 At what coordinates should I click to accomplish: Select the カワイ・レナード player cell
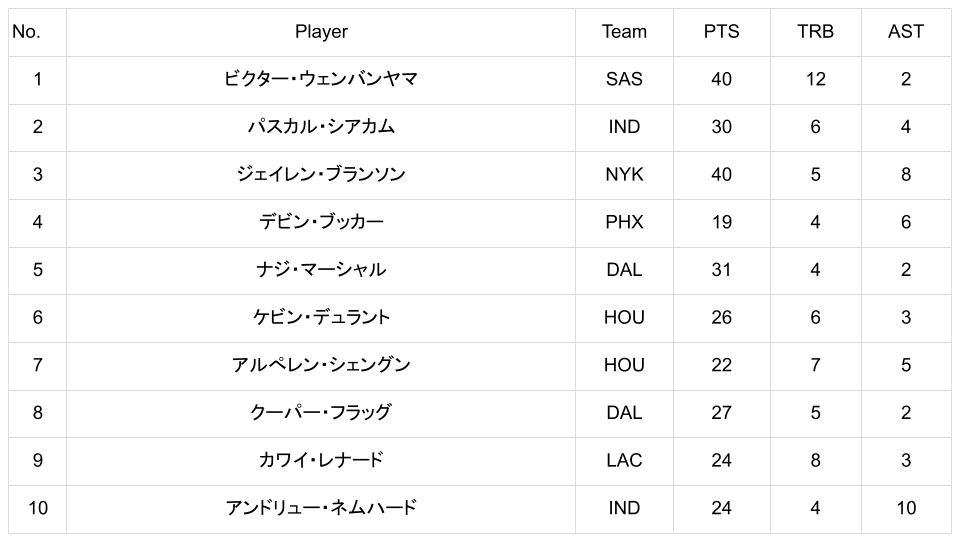pyautogui.click(x=321, y=460)
